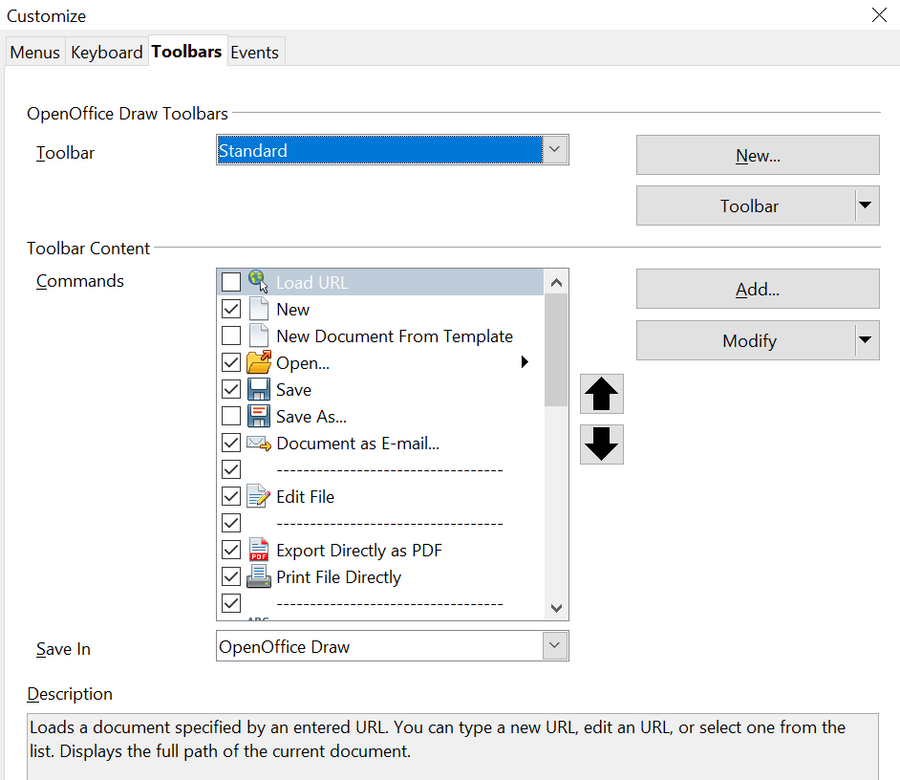The width and height of the screenshot is (900, 780).
Task: Click commands list scroll-up arrow
Action: (x=556, y=282)
